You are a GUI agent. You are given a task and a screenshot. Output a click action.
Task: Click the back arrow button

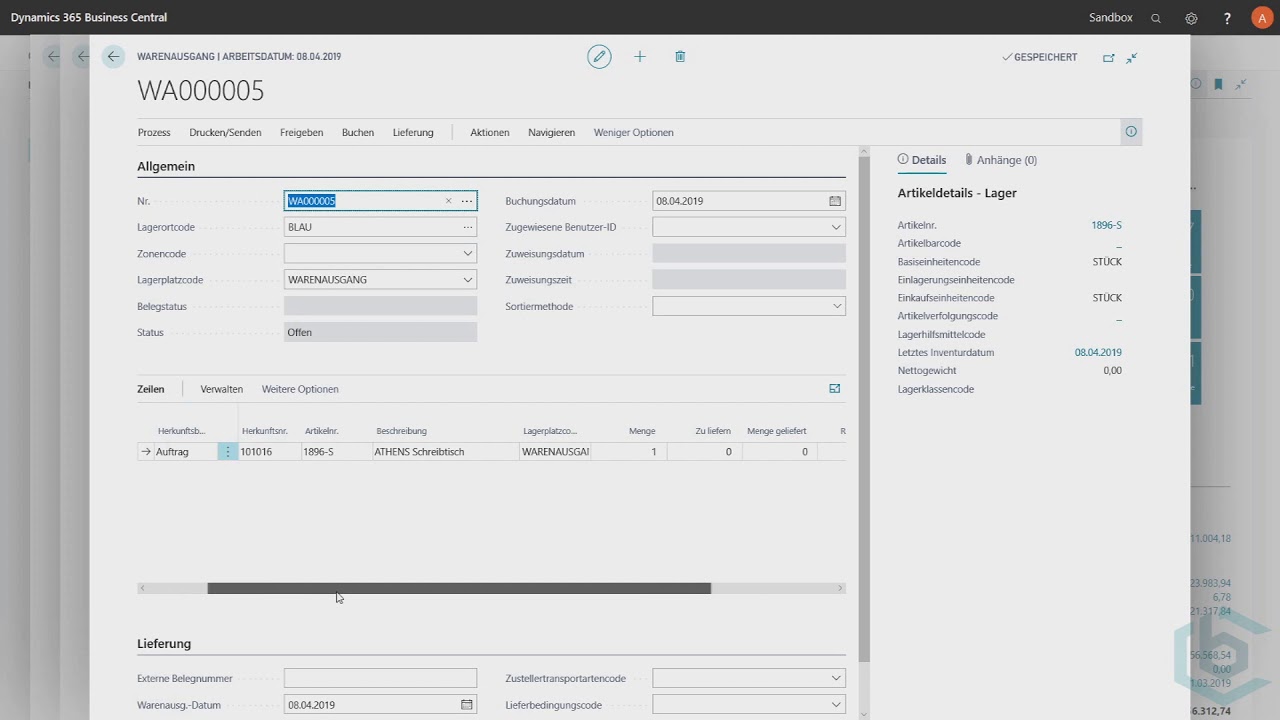point(113,57)
